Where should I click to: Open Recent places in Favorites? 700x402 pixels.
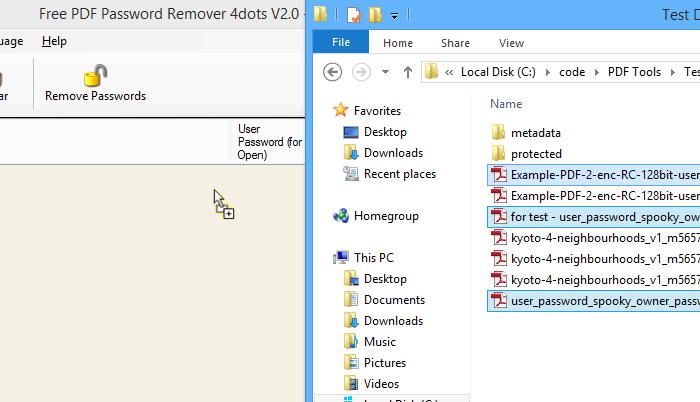399,174
